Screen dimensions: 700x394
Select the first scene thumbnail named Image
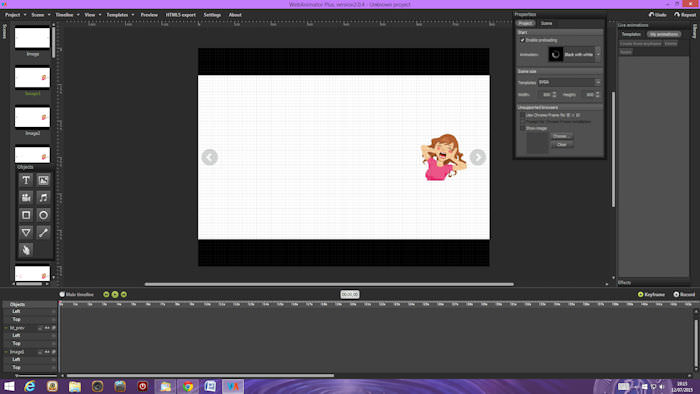pos(32,38)
